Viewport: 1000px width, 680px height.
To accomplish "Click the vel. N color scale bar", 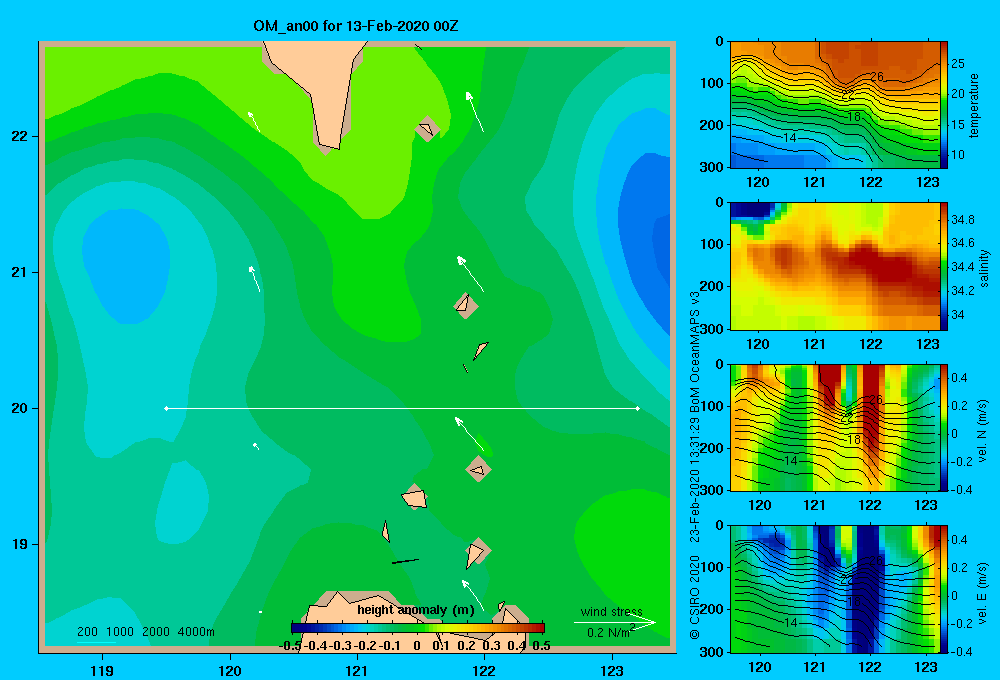I will coord(944,427).
